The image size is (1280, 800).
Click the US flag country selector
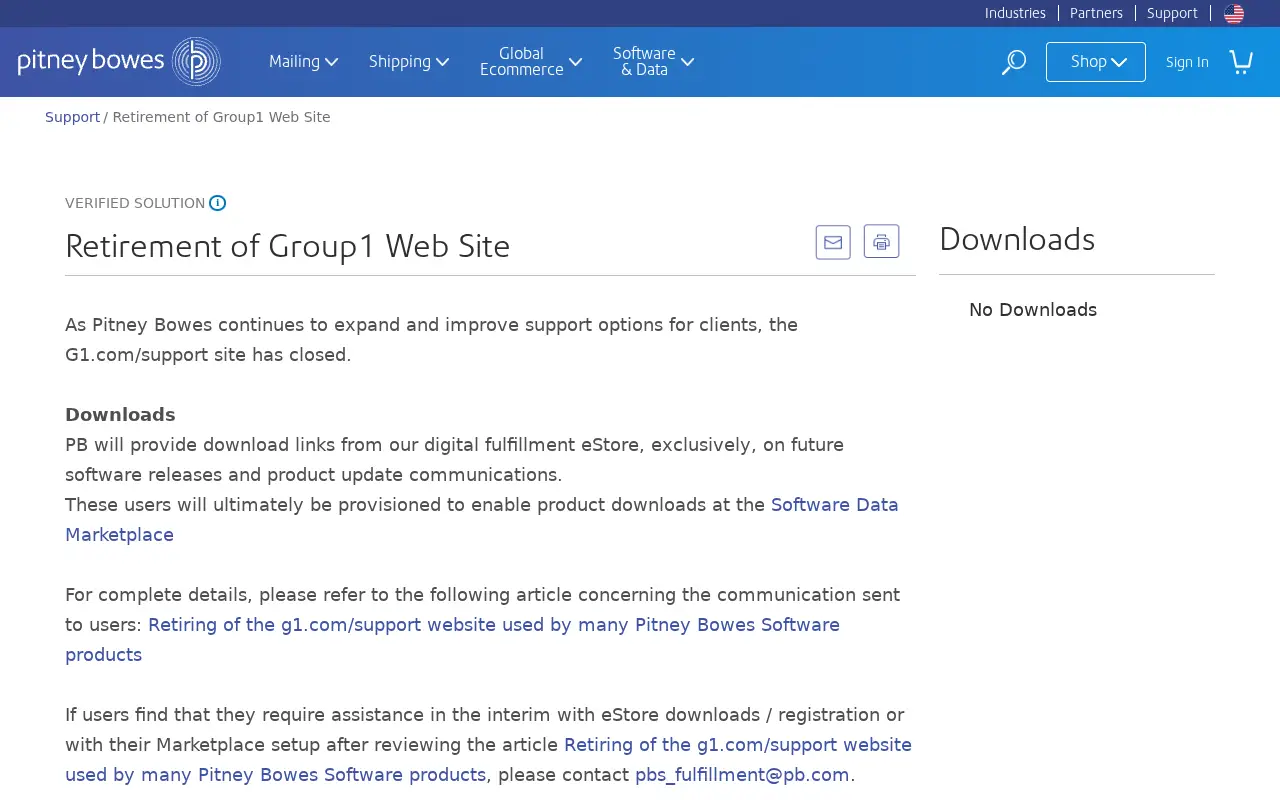[1234, 14]
